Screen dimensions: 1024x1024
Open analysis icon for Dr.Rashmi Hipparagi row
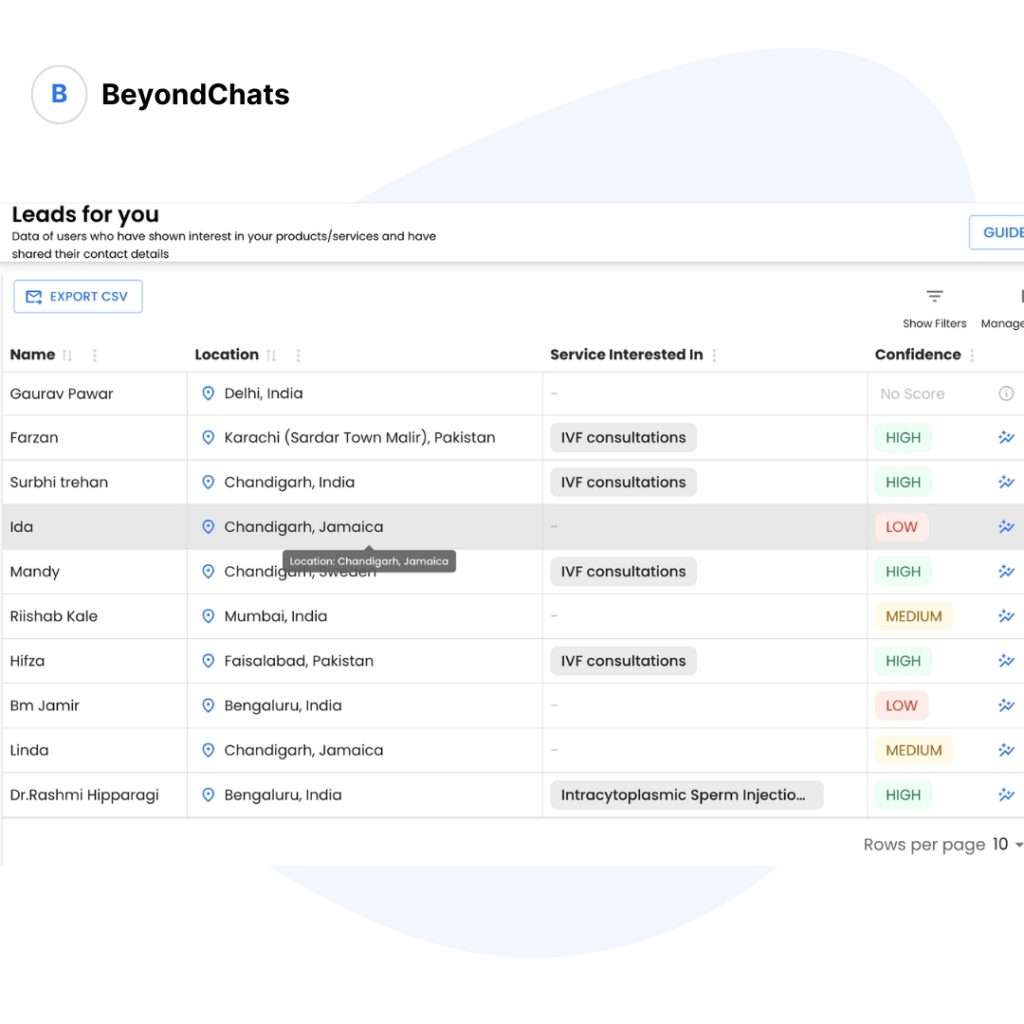click(1006, 795)
